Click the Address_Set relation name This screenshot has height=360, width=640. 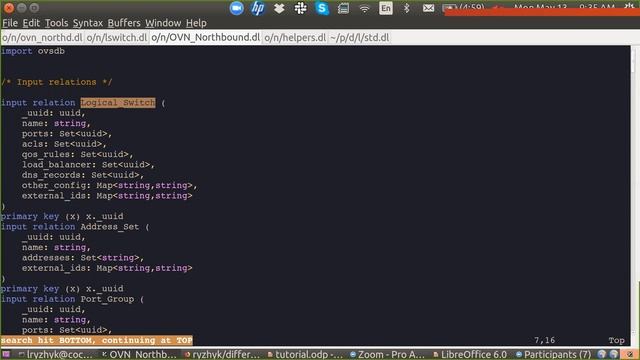click(x=109, y=227)
